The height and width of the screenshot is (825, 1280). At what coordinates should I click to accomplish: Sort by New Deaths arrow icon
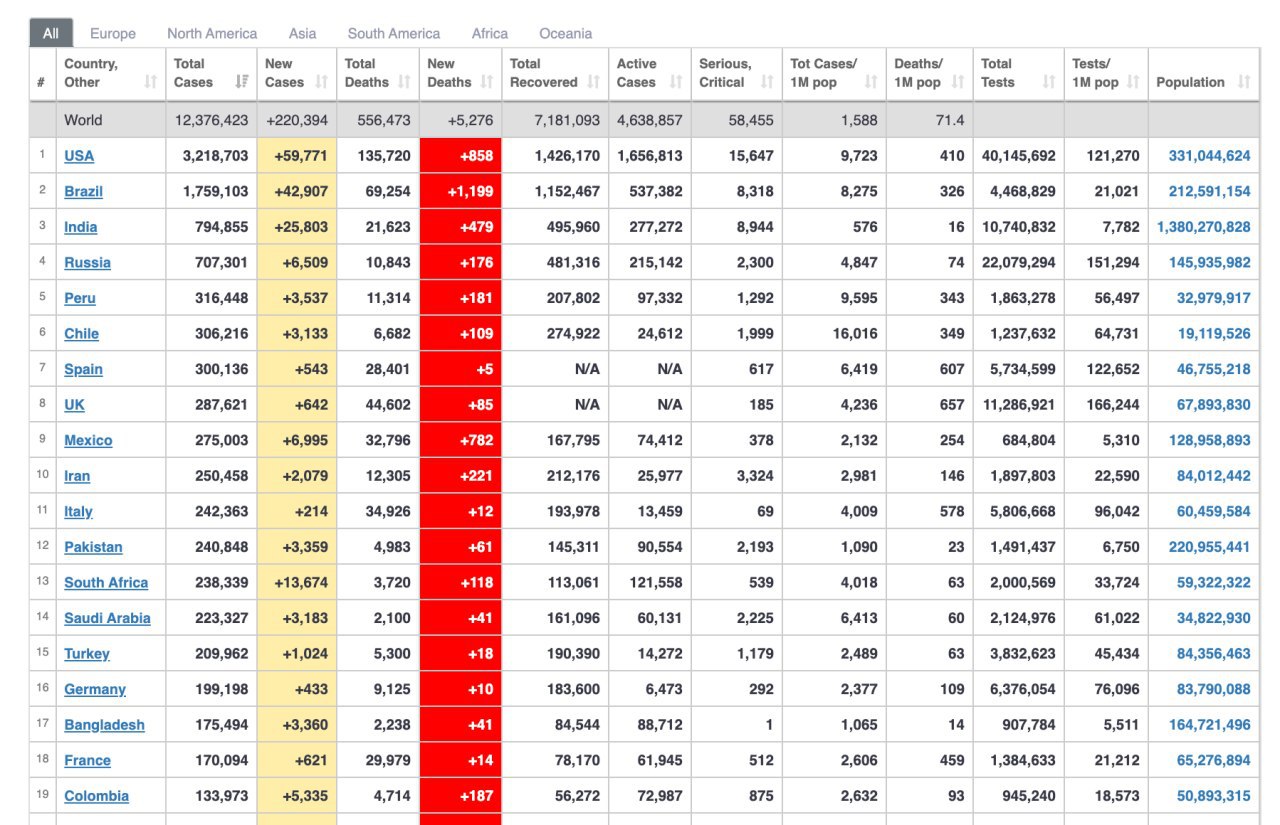click(x=487, y=82)
